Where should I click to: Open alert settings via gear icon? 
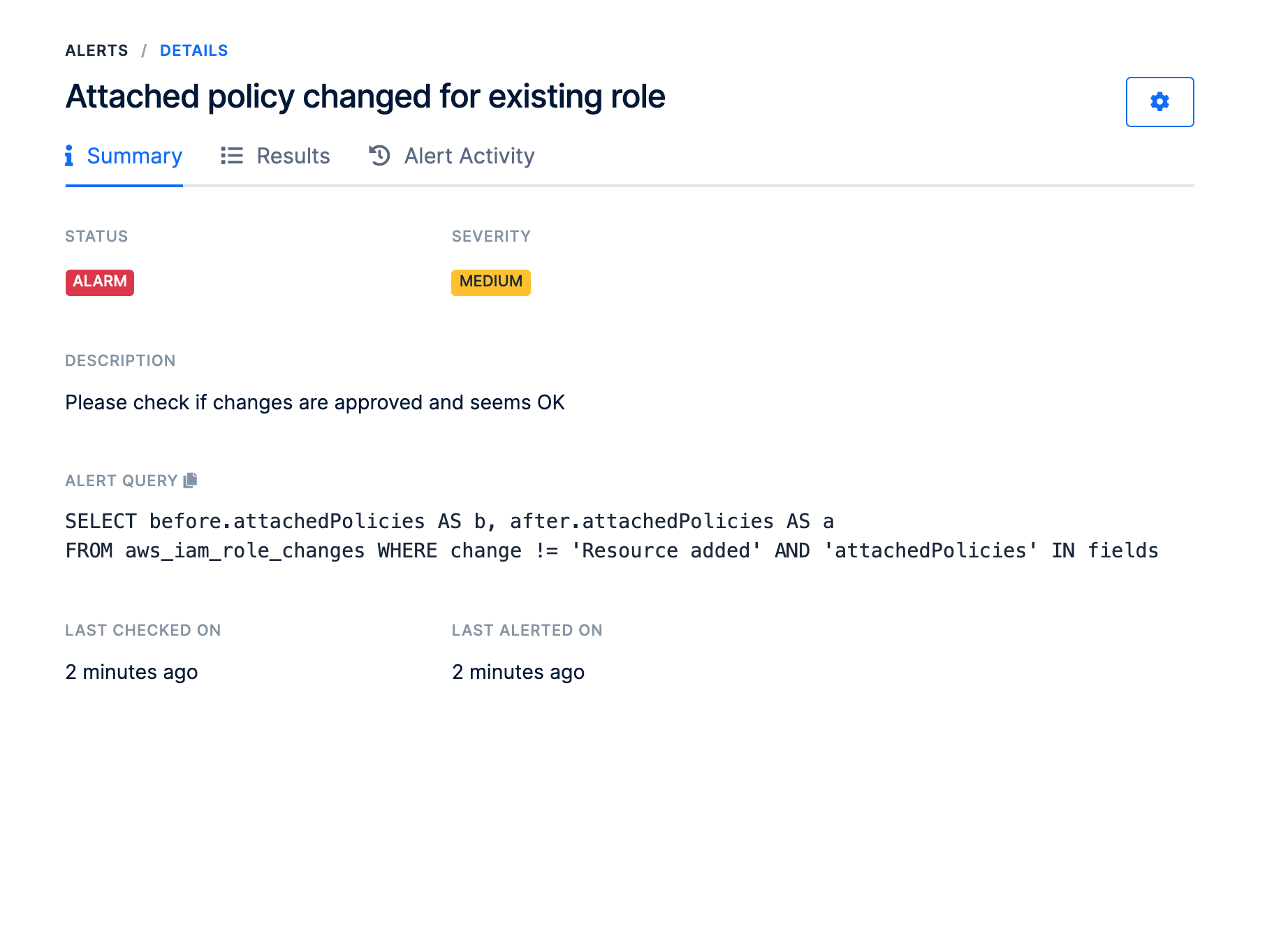click(1159, 102)
